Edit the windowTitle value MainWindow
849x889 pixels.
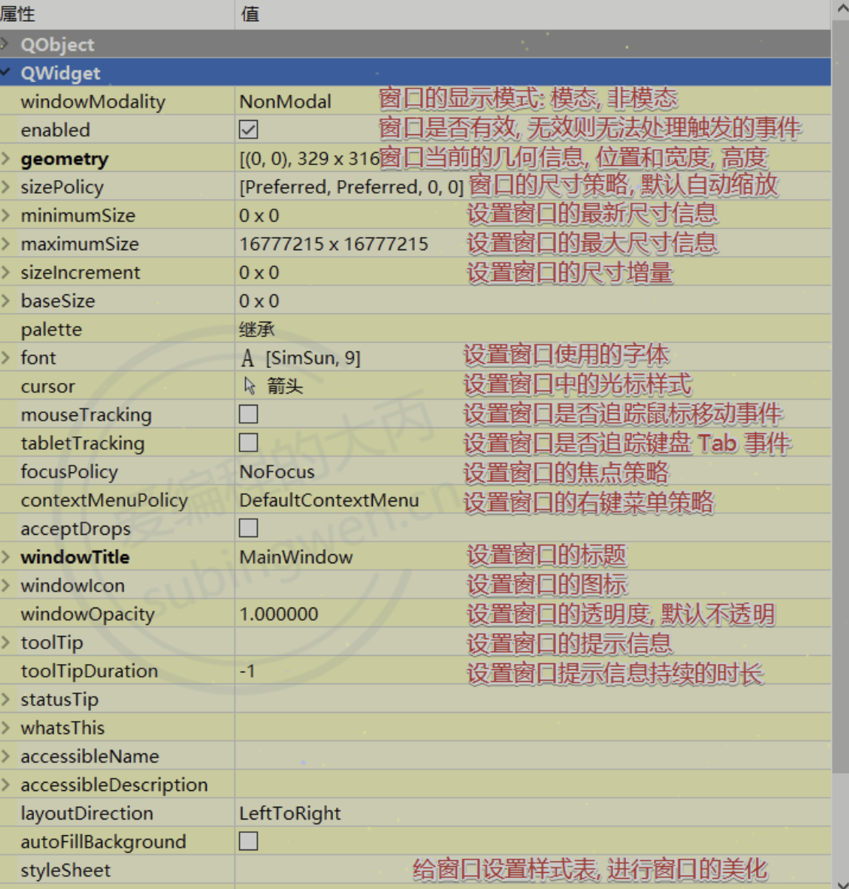(296, 557)
